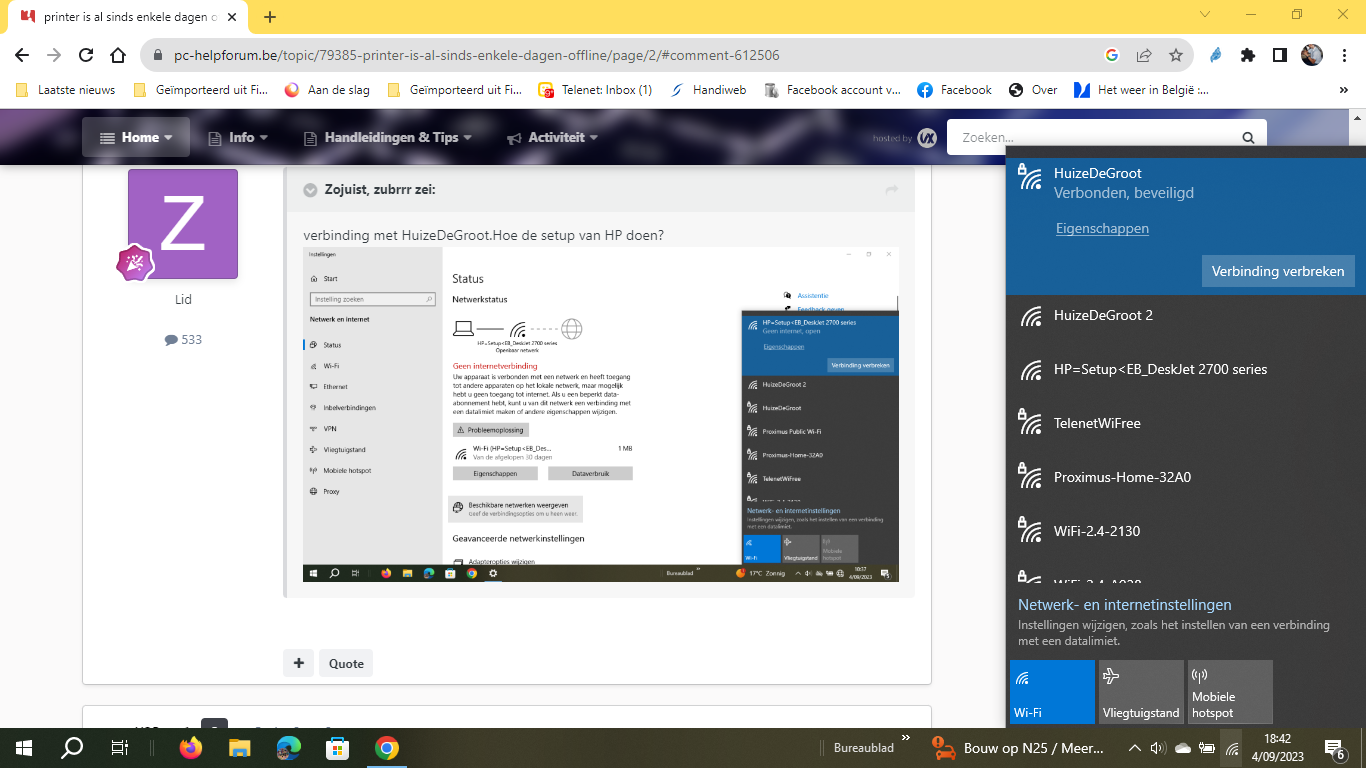Open Eigenschappen link for HuizeDeGroot
The image size is (1366, 768).
tap(1102, 228)
